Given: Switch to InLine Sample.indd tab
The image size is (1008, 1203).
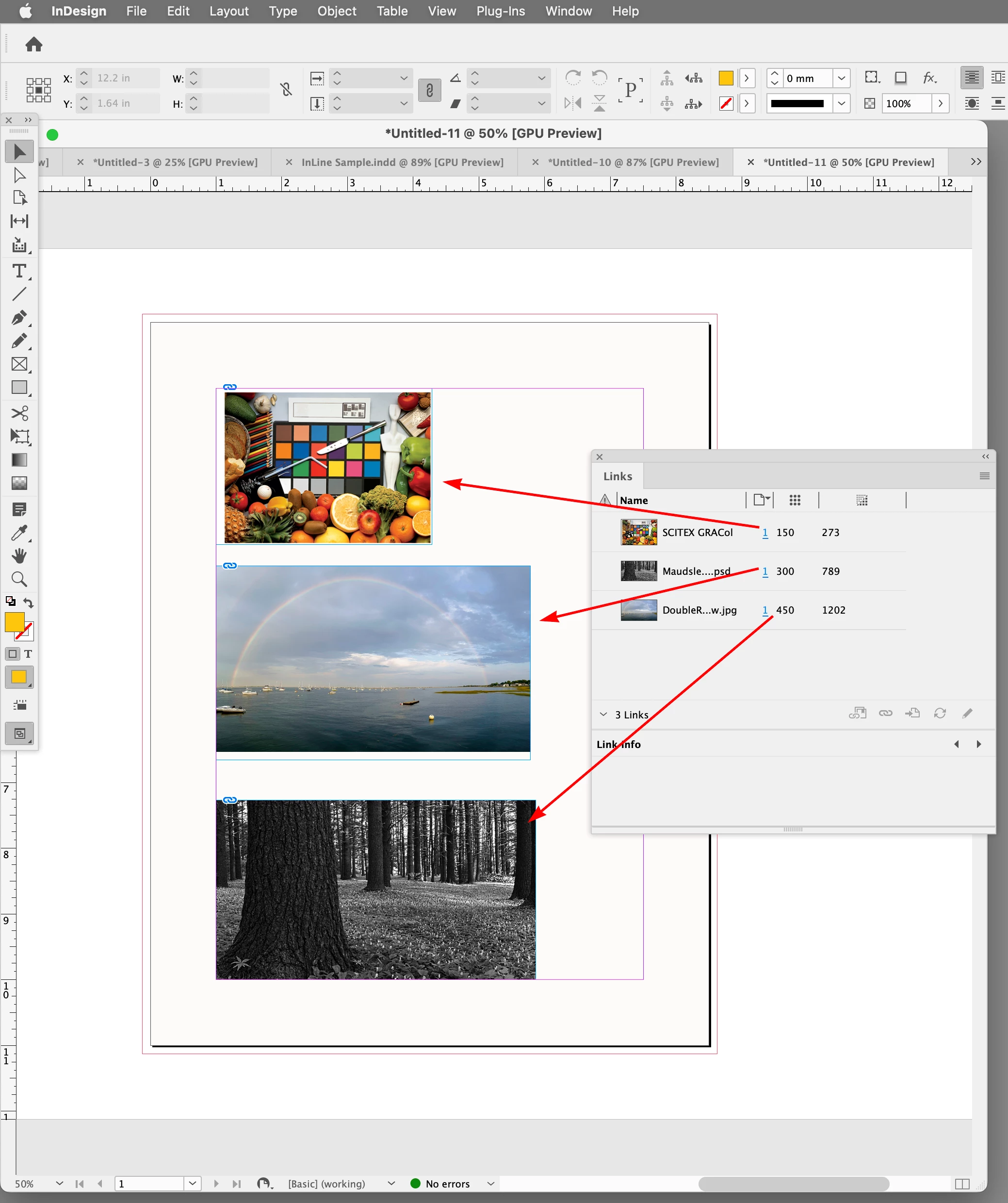Looking at the screenshot, I should [402, 162].
